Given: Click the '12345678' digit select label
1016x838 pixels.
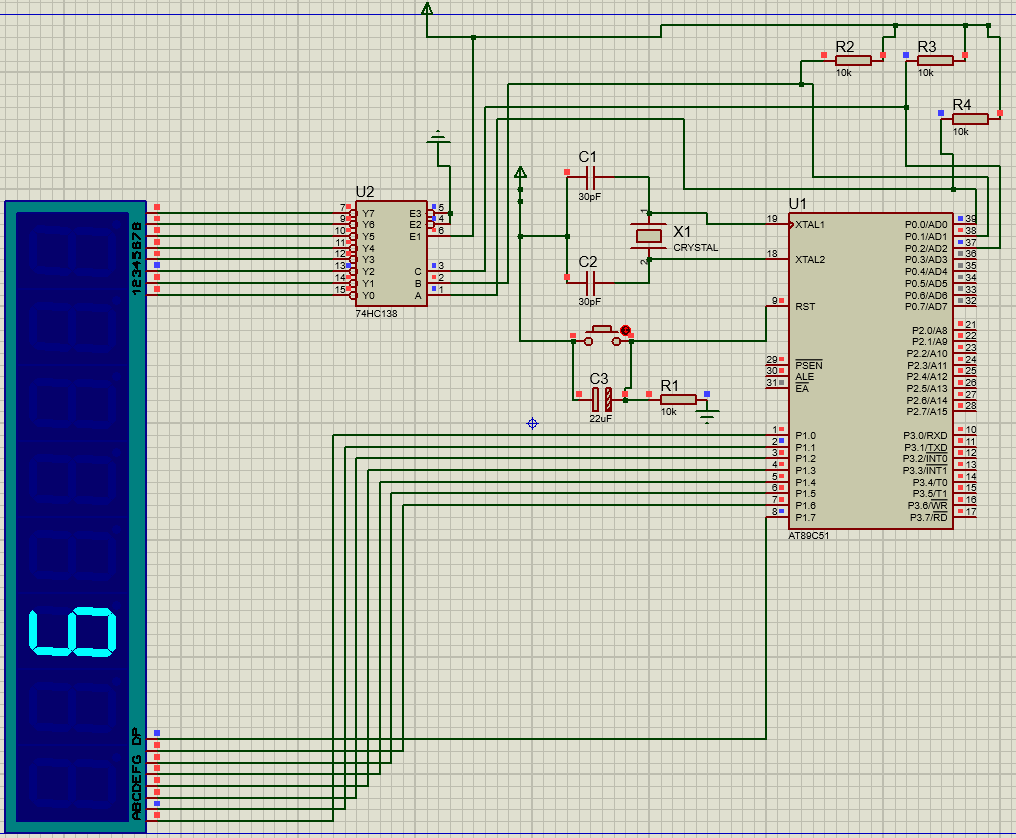Looking at the screenshot, I should (137, 259).
